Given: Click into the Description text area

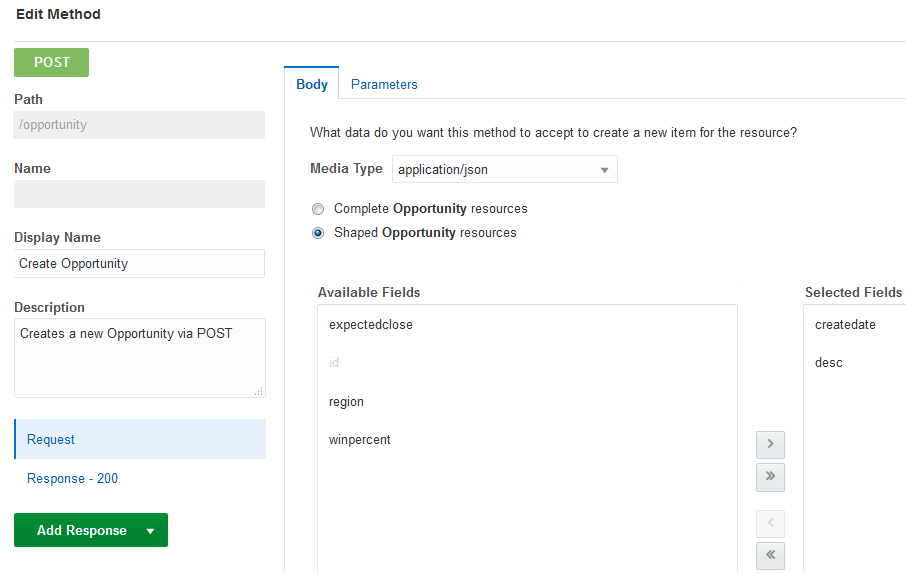Looking at the screenshot, I should (x=139, y=357).
